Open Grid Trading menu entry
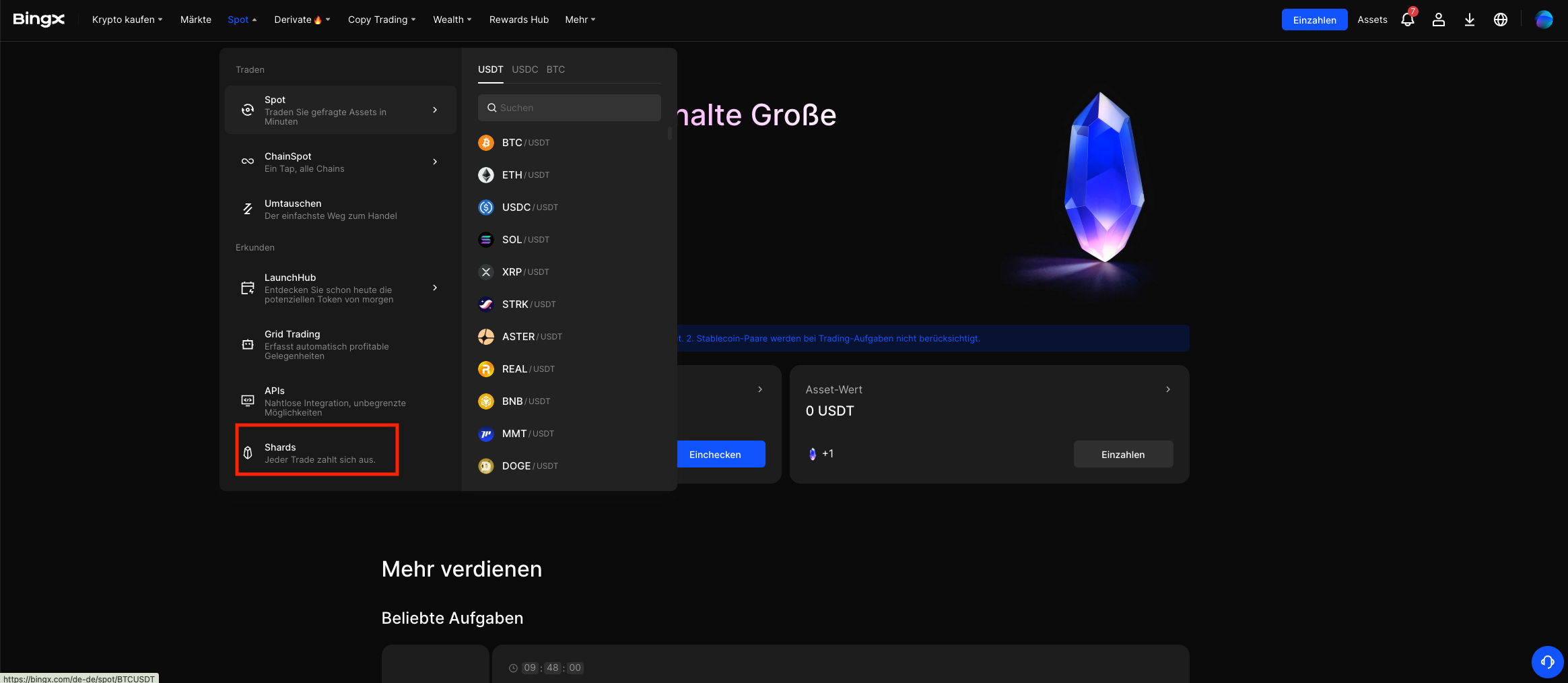 pos(327,345)
